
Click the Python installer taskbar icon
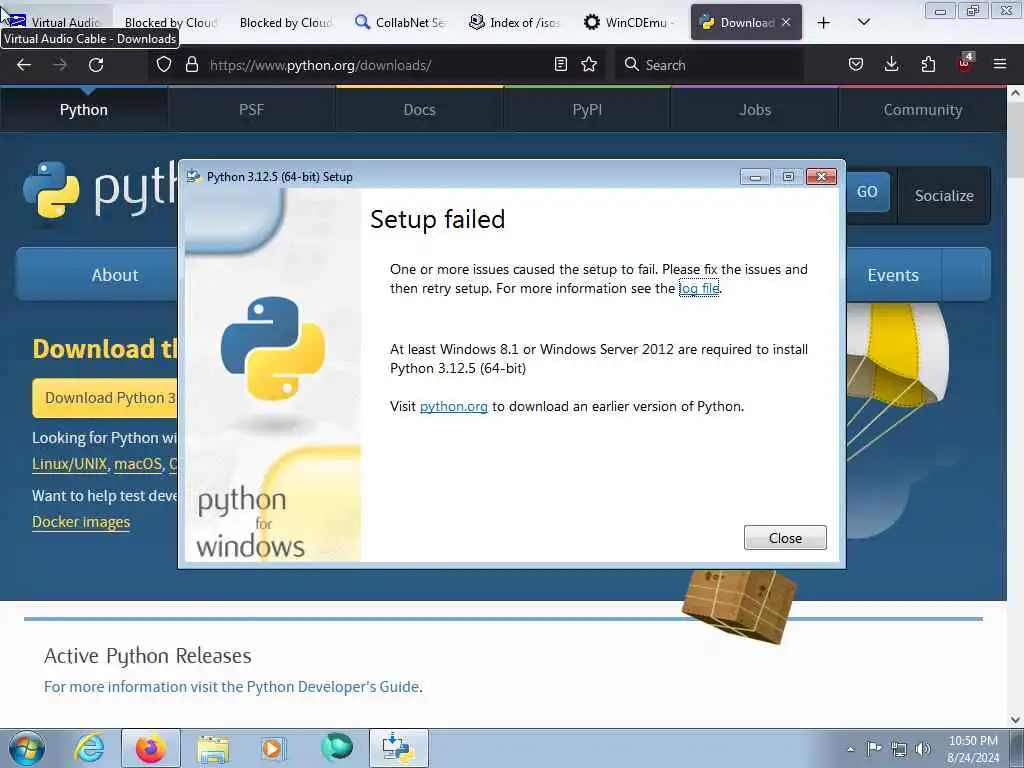tap(398, 748)
